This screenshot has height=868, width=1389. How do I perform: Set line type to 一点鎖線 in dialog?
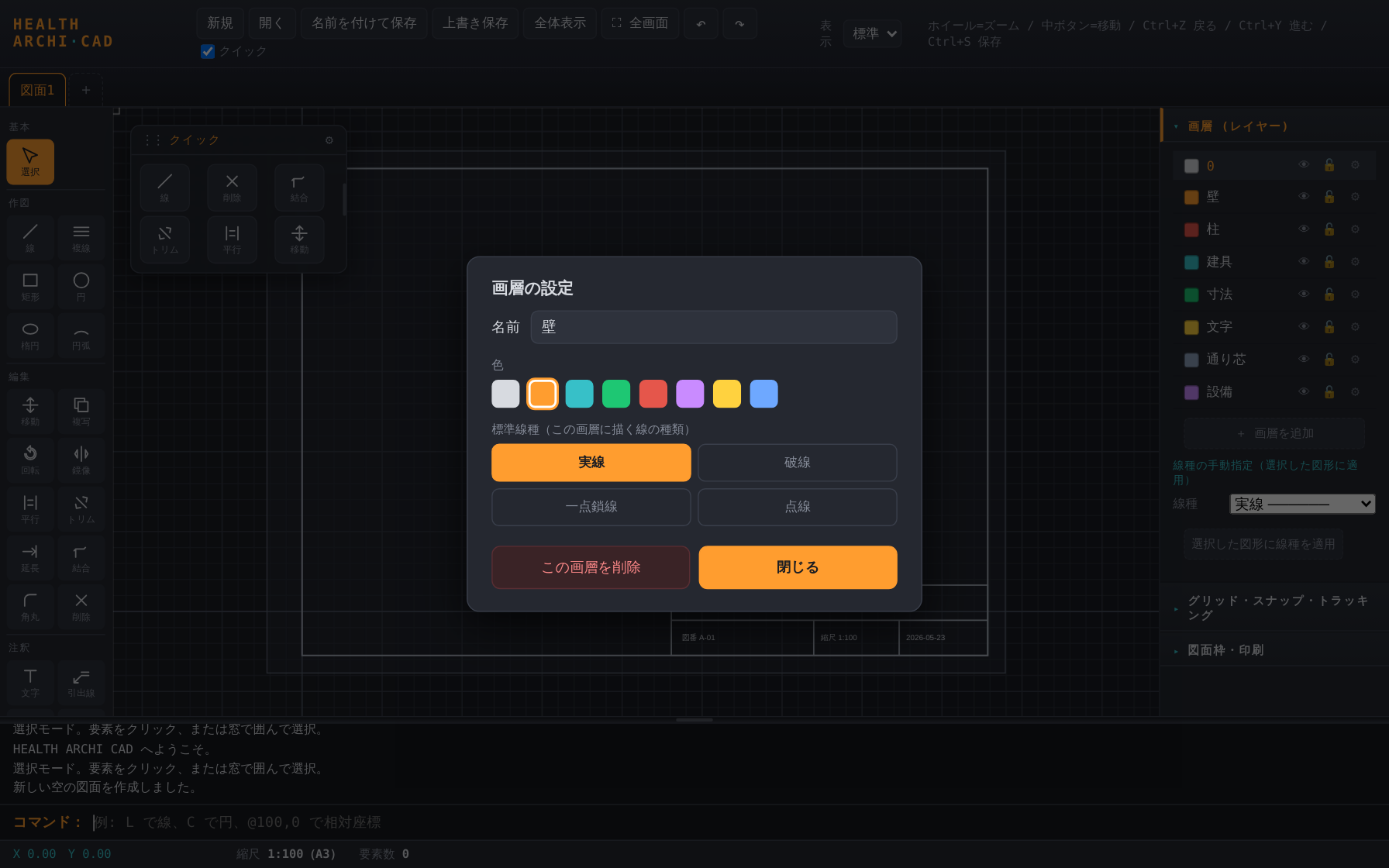[x=591, y=507]
